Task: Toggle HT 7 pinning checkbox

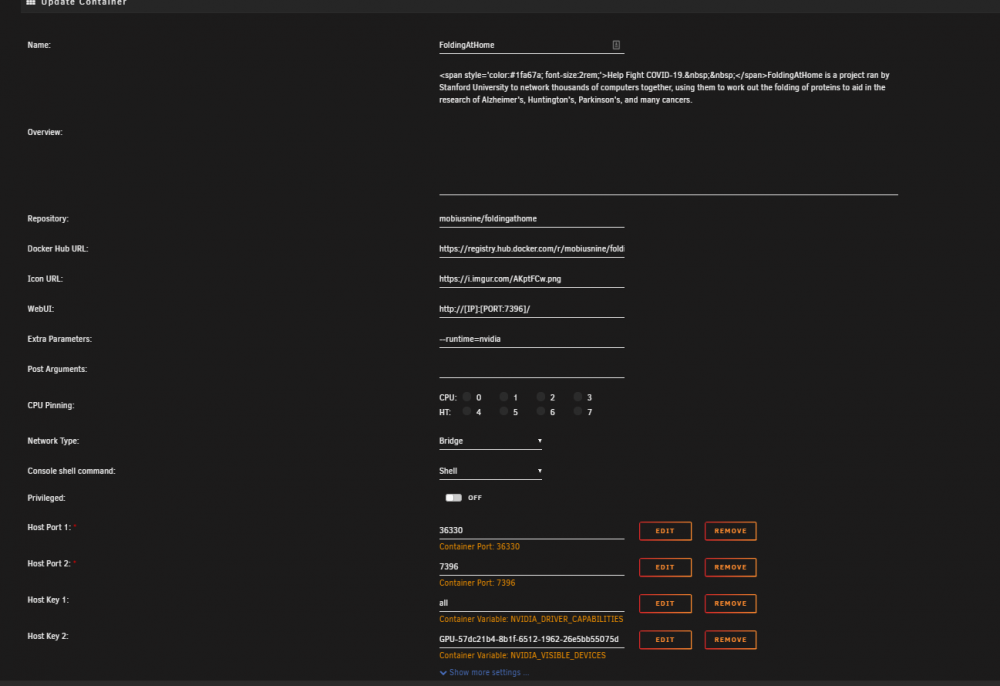Action: click(x=578, y=411)
